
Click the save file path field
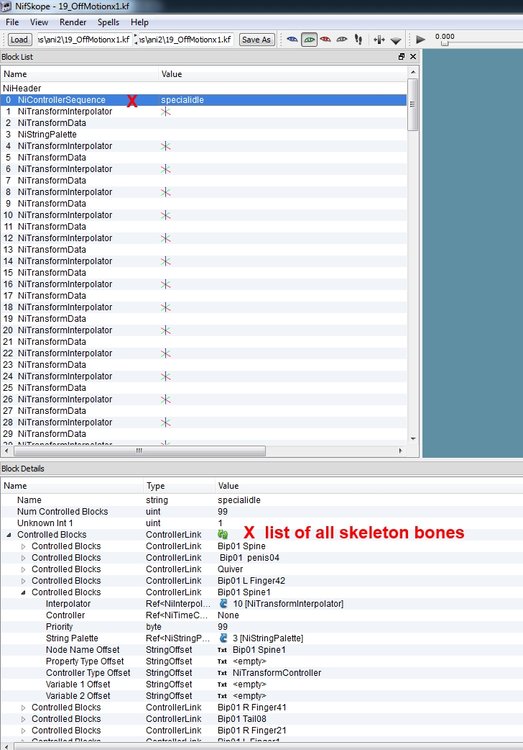[186, 39]
